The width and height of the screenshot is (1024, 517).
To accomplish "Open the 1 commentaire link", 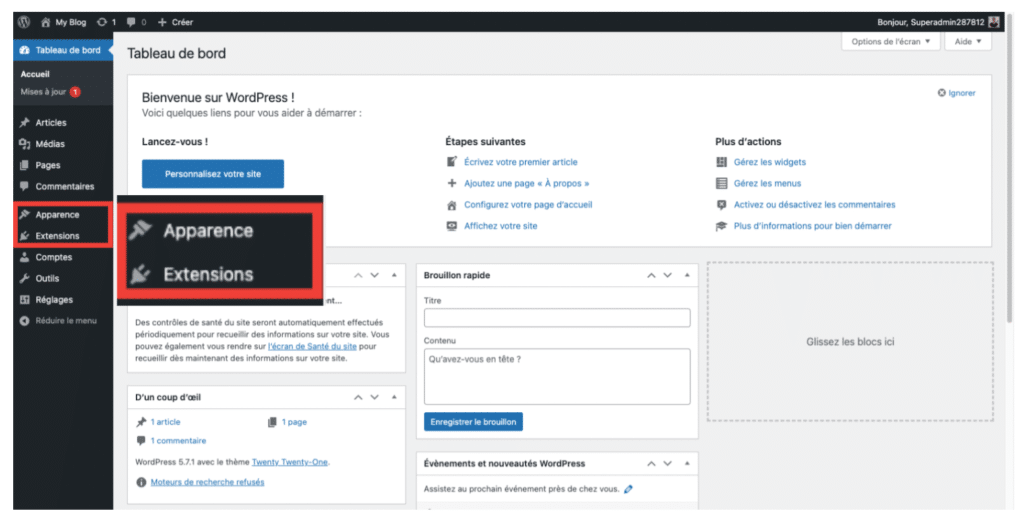I will click(x=178, y=441).
